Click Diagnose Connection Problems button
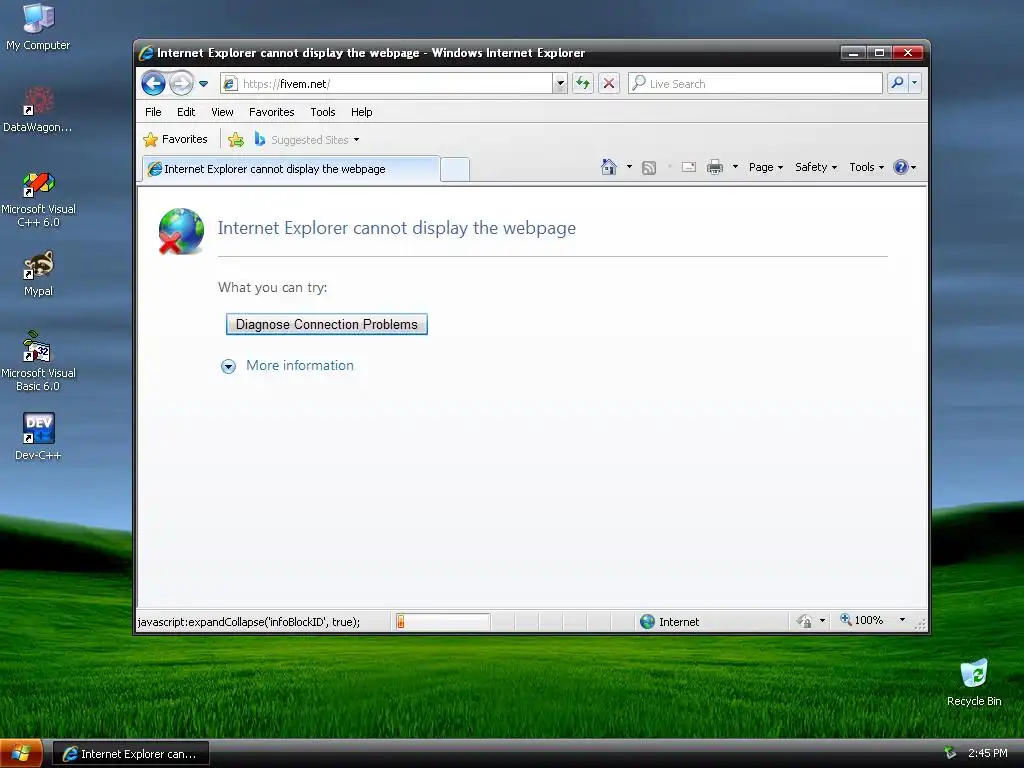This screenshot has width=1024, height=768. coord(327,325)
